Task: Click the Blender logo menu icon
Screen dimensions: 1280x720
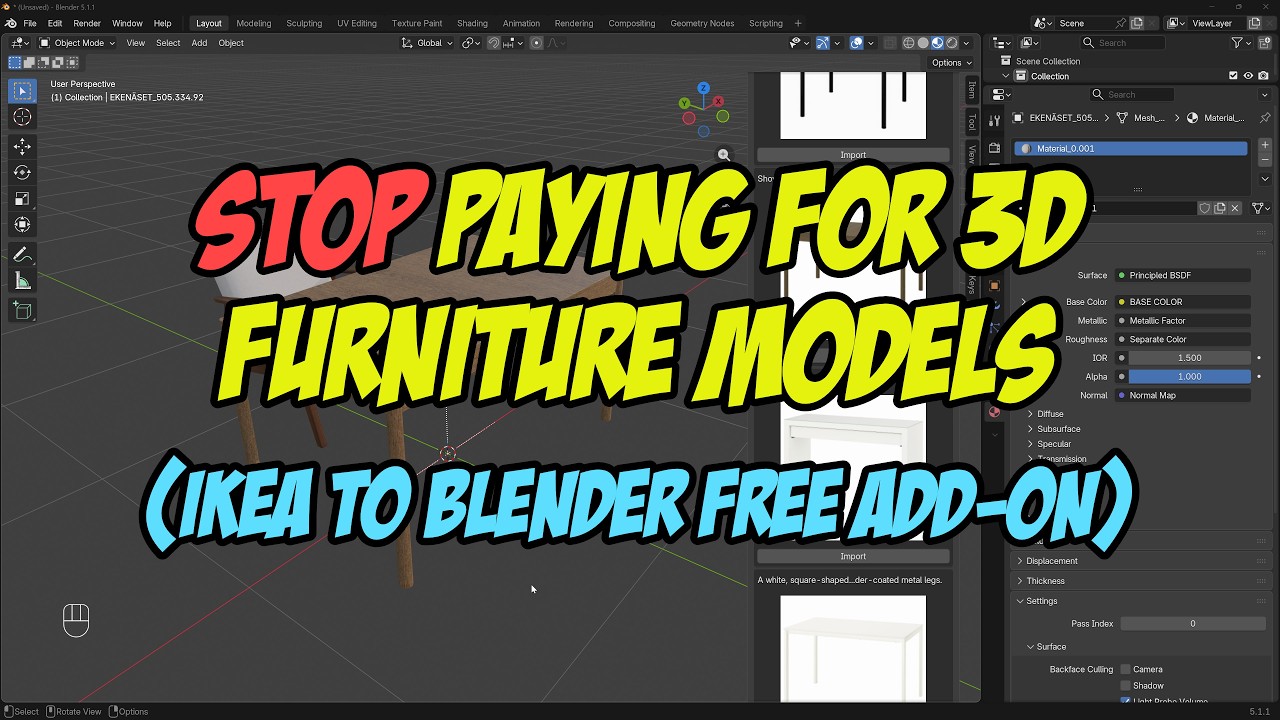Action: 10,23
